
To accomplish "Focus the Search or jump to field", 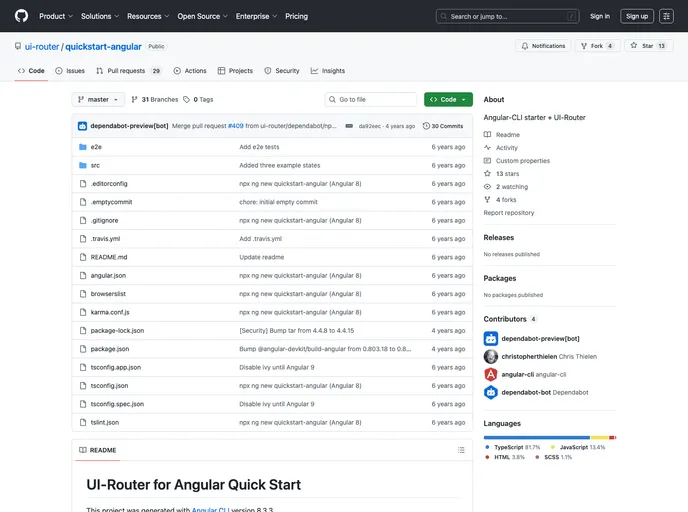I will [508, 16].
